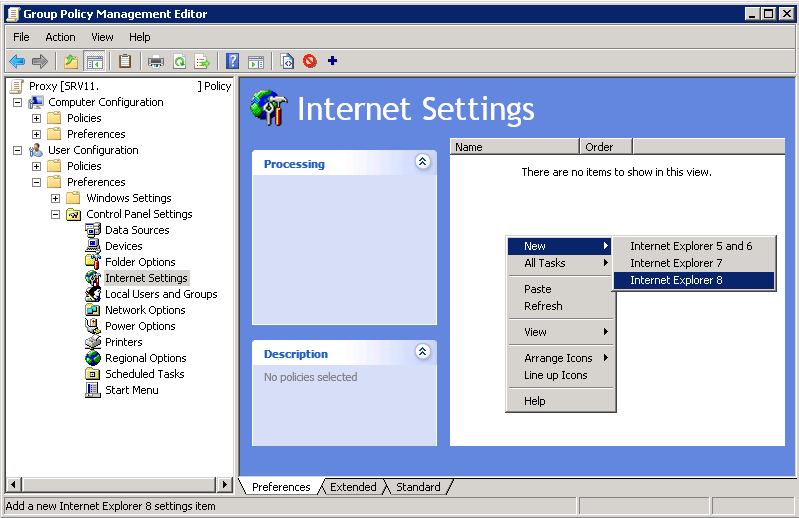Viewport: 799px width, 518px height.
Task: Click the Export List toolbar icon
Action: point(202,62)
